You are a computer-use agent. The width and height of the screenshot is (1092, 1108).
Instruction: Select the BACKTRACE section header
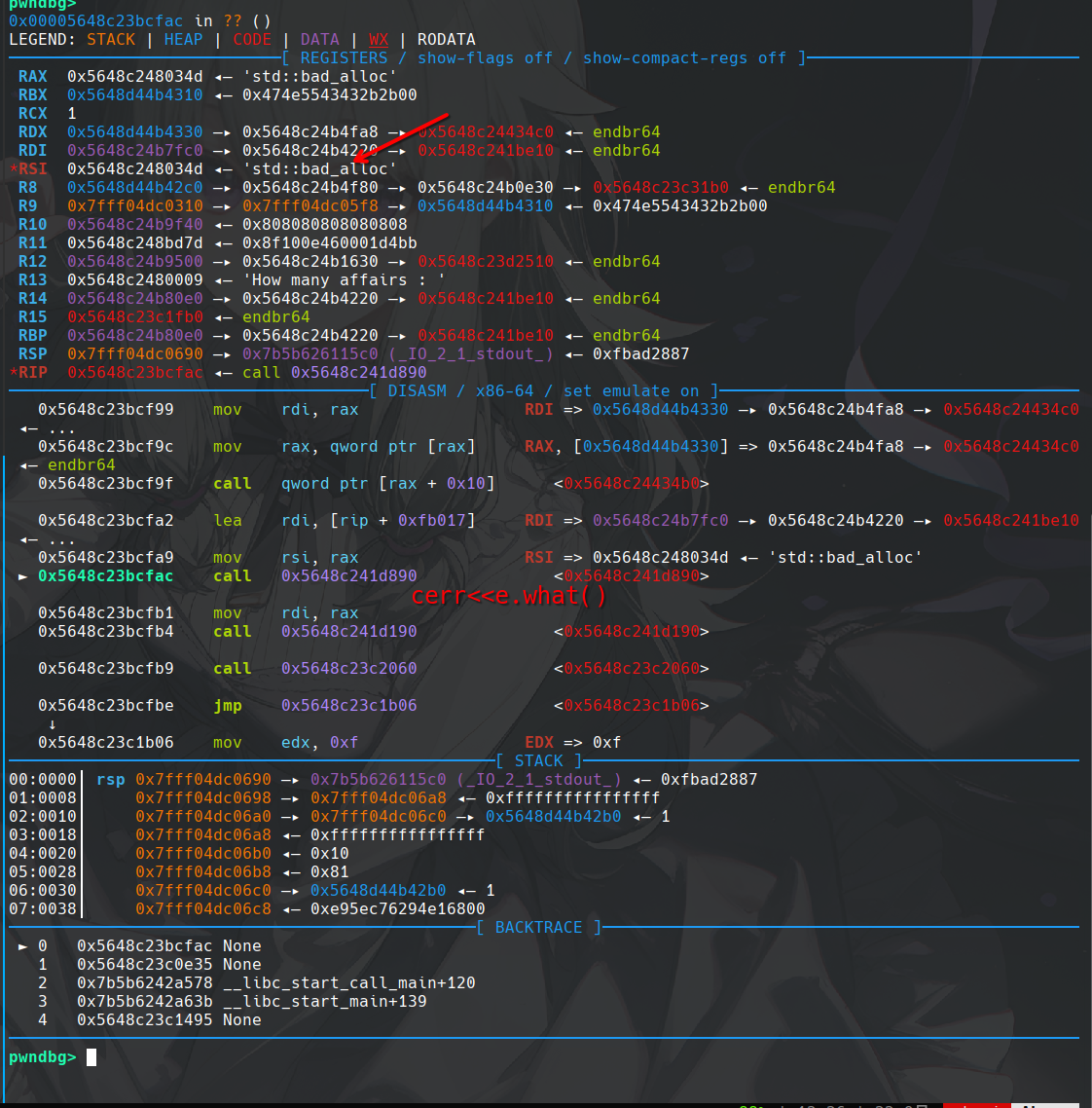pyautogui.click(x=538, y=928)
